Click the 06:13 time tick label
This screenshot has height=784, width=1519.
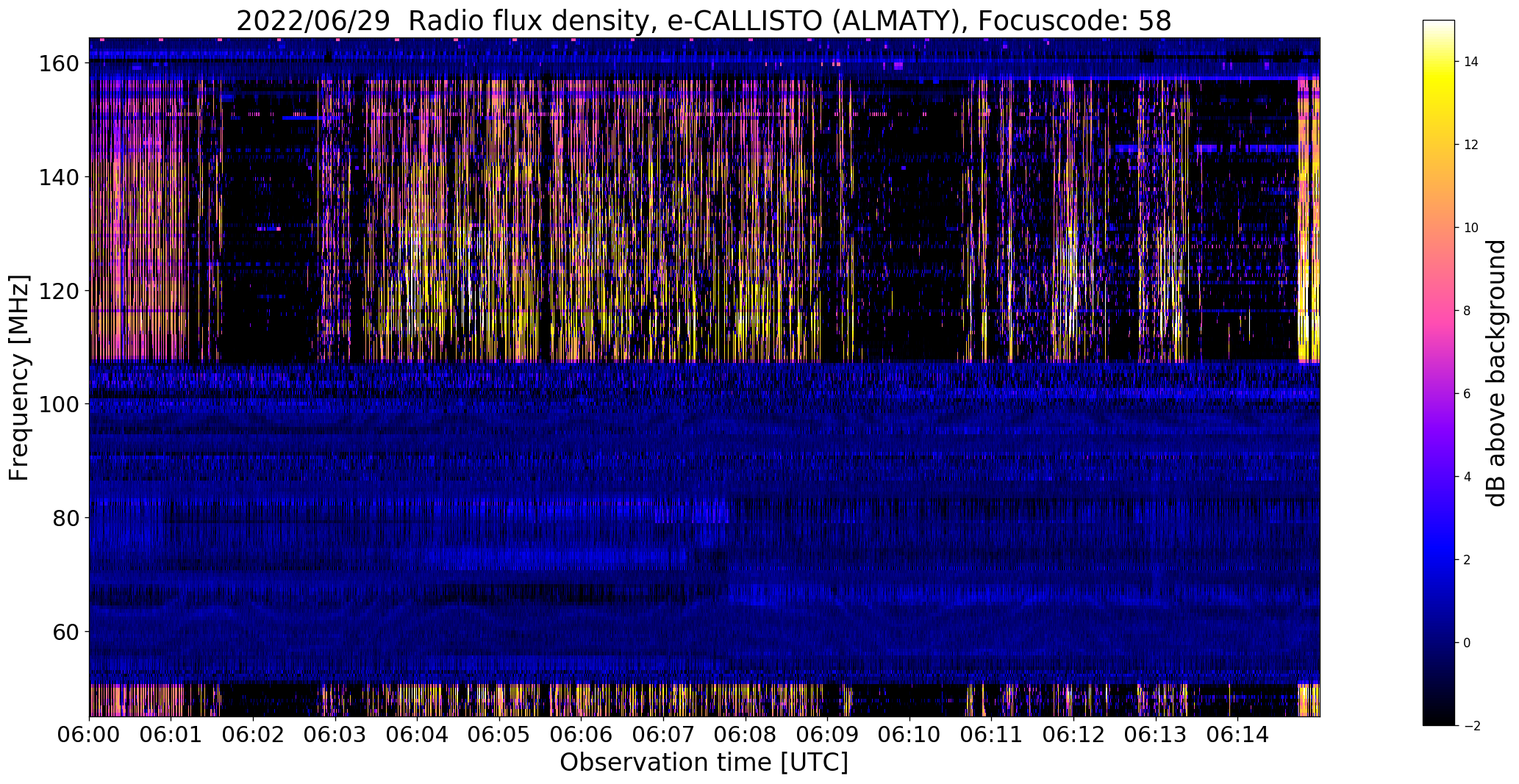(1155, 734)
